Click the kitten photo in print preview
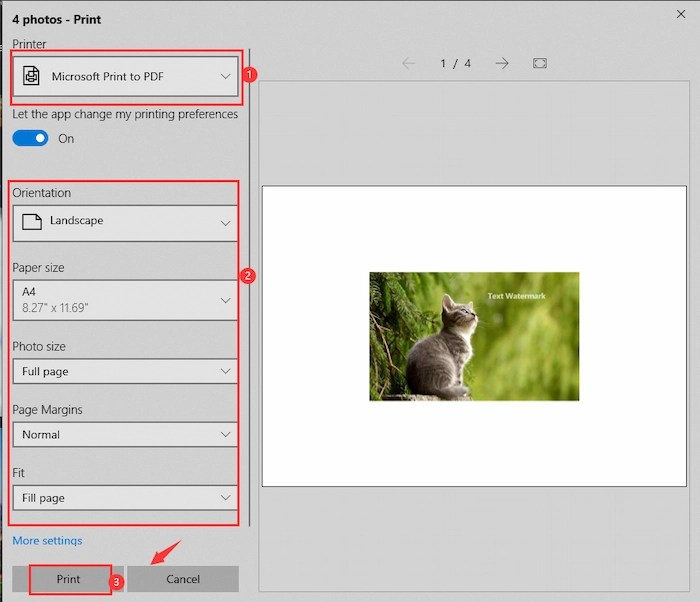Screen dimensions: 700x602 click(x=474, y=336)
